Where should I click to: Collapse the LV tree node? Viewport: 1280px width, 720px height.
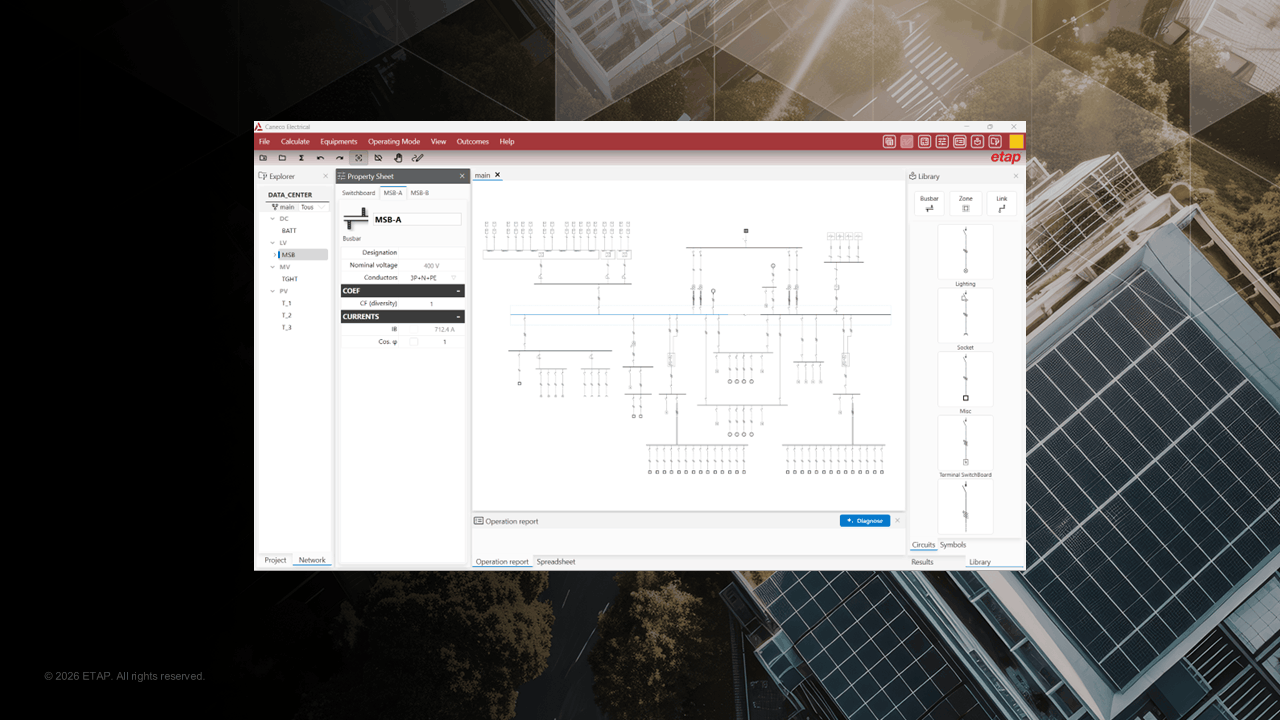[271, 243]
